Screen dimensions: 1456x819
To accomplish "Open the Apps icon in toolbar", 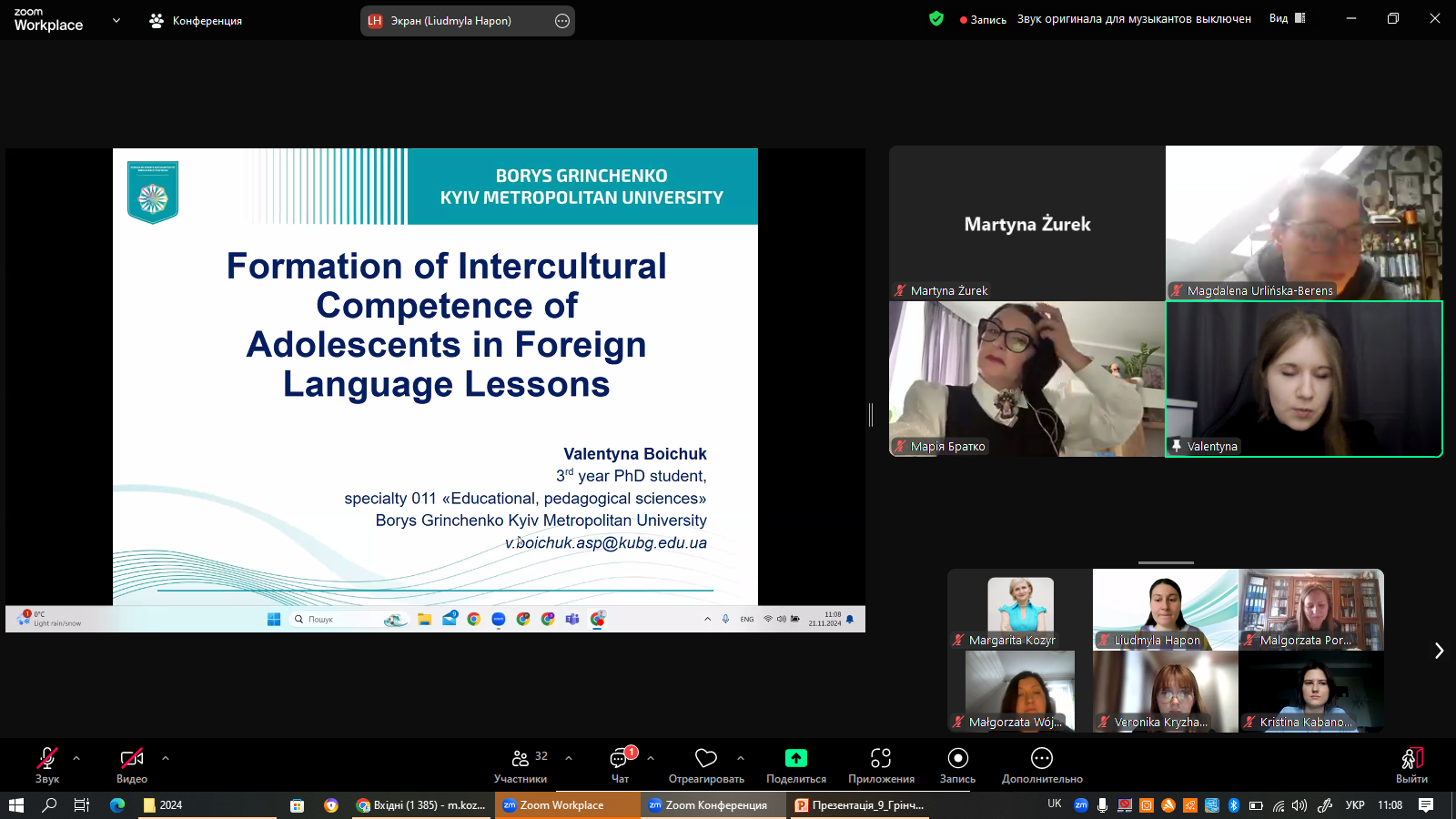I will pos(881,758).
